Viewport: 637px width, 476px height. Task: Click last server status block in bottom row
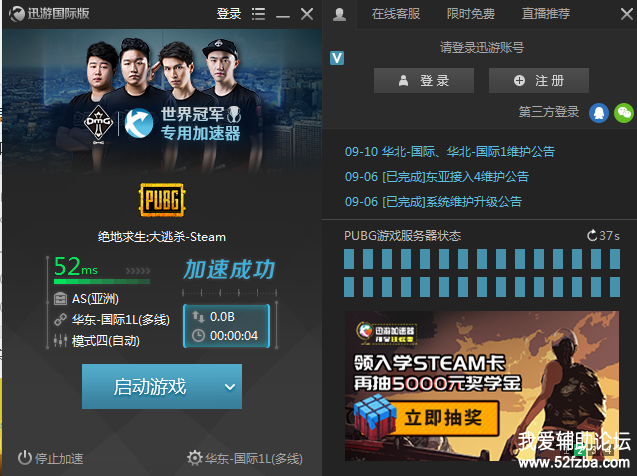(x=615, y=287)
